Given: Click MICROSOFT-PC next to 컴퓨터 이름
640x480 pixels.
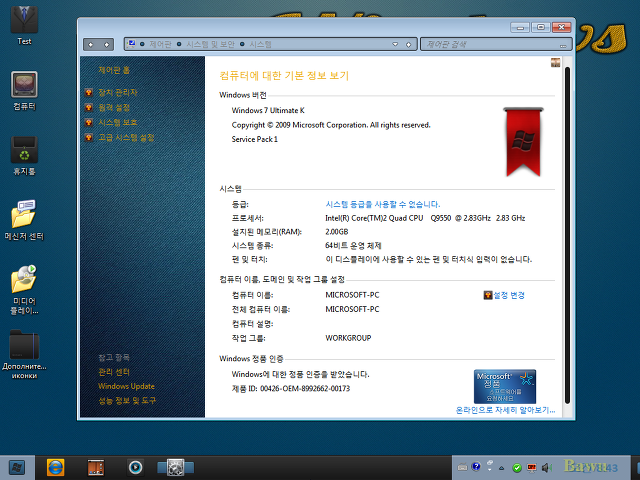Looking at the screenshot, I should click(352, 295).
